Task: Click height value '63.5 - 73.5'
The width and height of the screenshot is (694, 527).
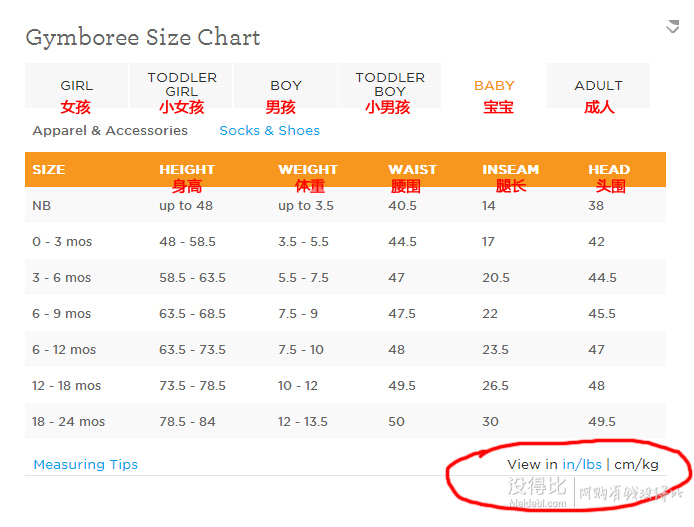Action: pyautogui.click(x=193, y=350)
